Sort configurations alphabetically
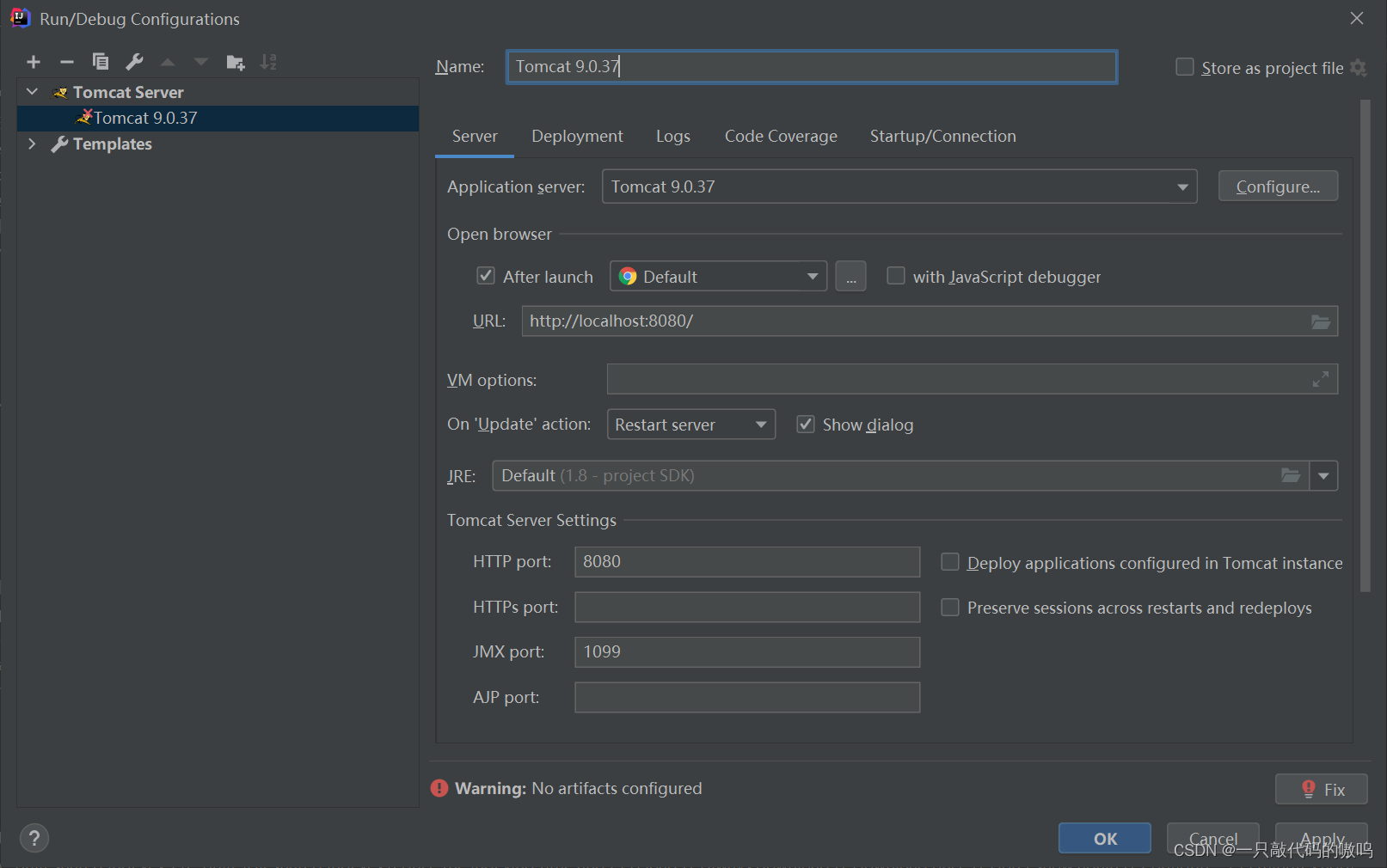Image resolution: width=1387 pixels, height=868 pixels. (269, 62)
